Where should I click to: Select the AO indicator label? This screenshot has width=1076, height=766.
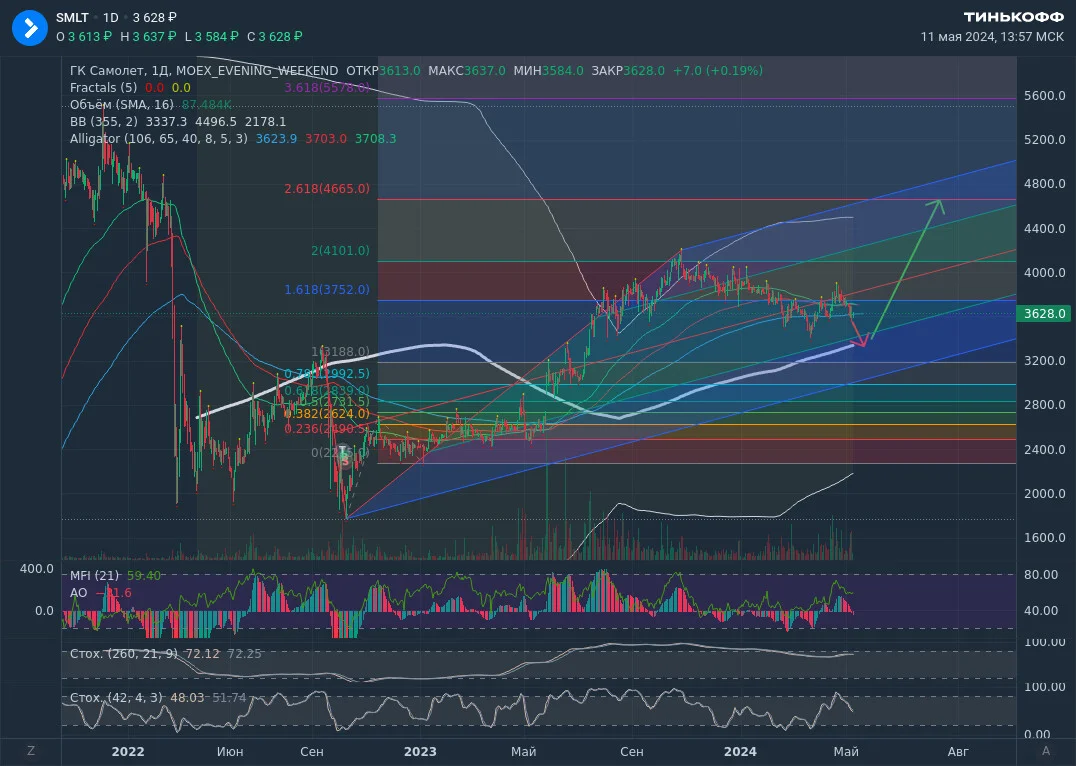click(79, 592)
